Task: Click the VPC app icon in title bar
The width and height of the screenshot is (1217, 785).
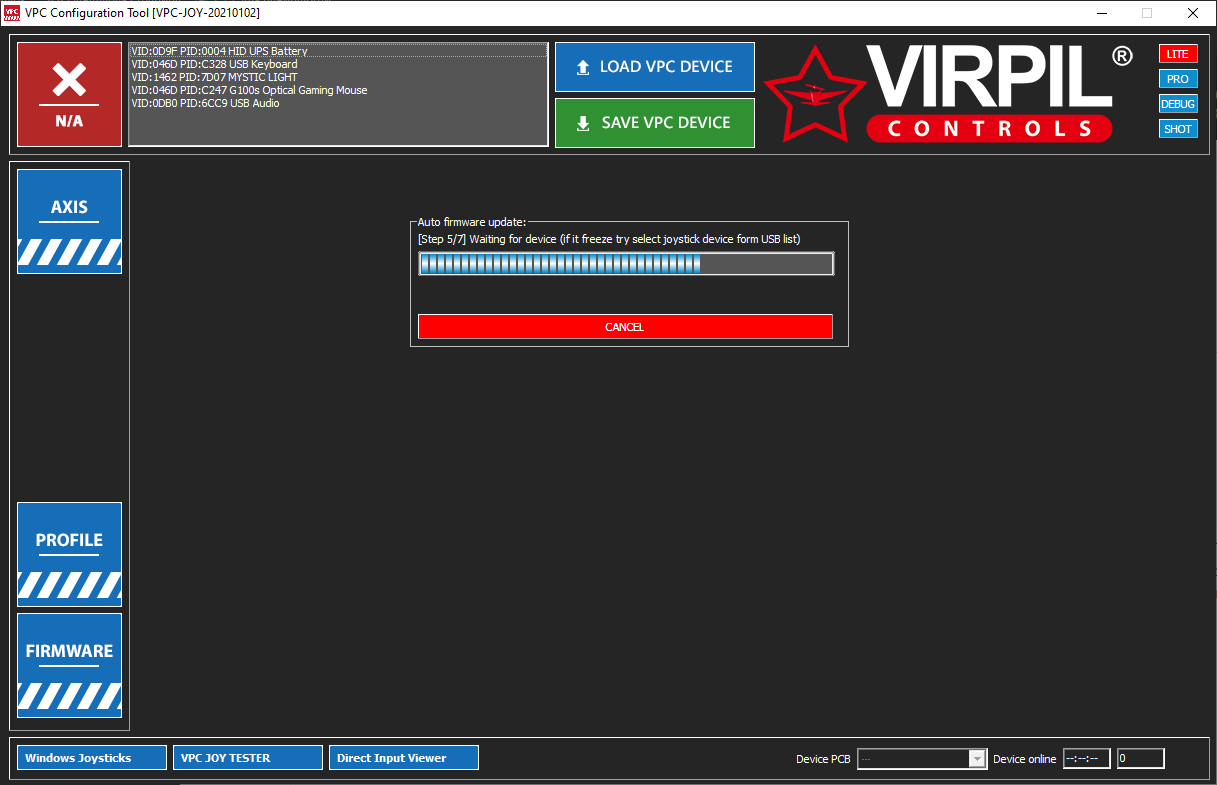Action: pos(11,13)
